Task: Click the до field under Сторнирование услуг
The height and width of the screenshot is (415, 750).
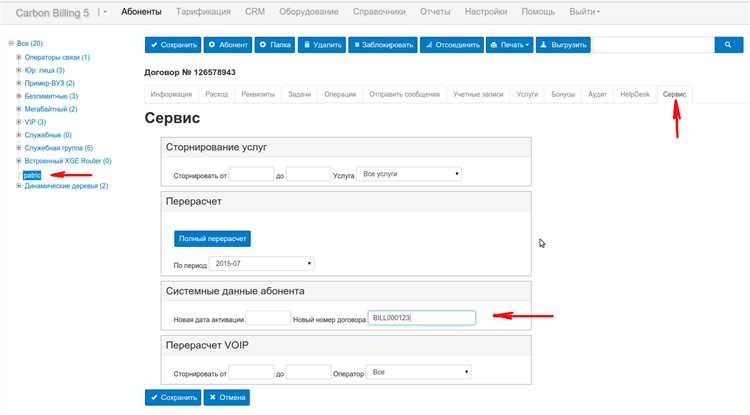Action: pyautogui.click(x=309, y=175)
